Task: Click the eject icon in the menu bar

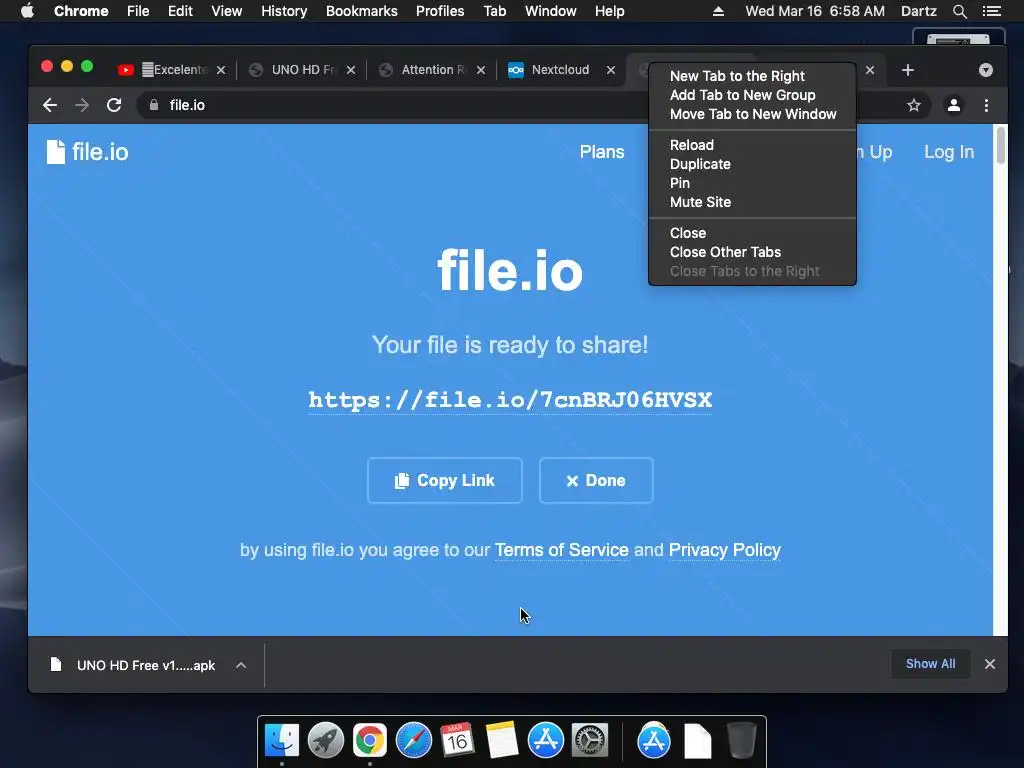Action: click(718, 11)
